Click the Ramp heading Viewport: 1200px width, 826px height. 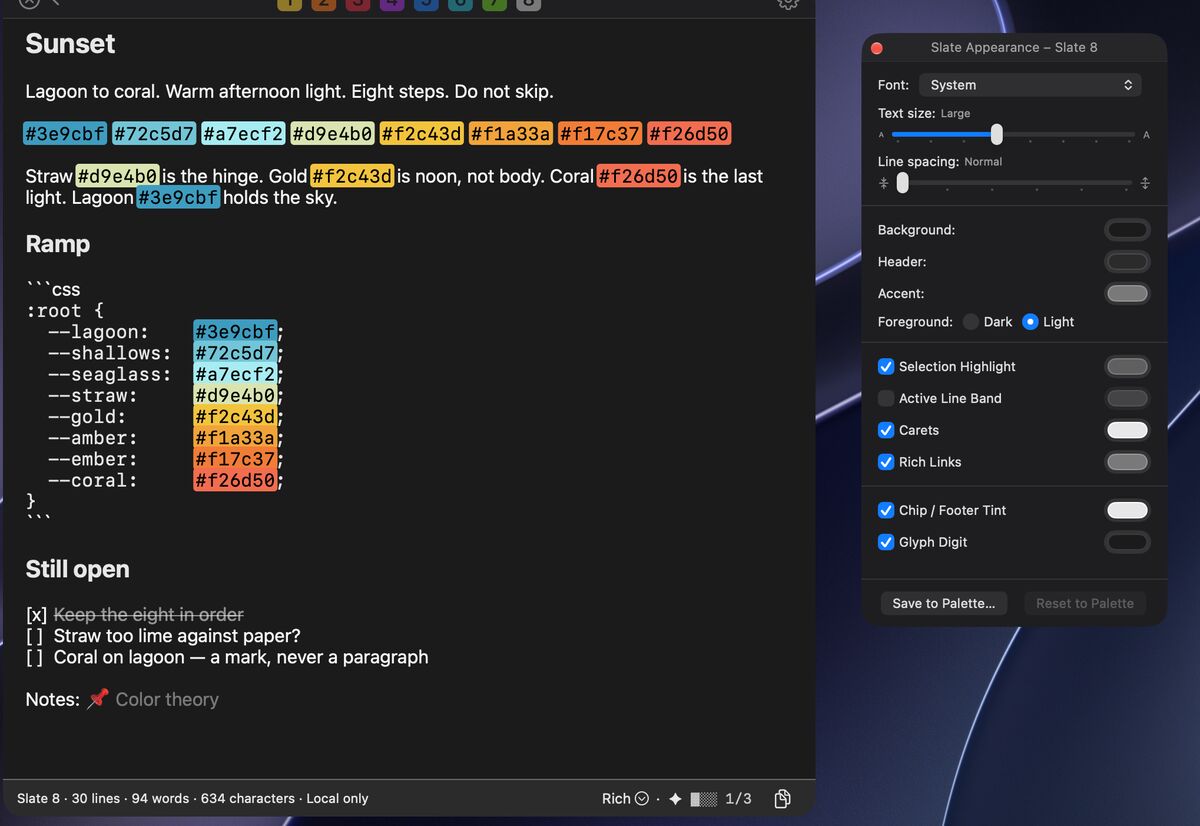[x=58, y=244]
